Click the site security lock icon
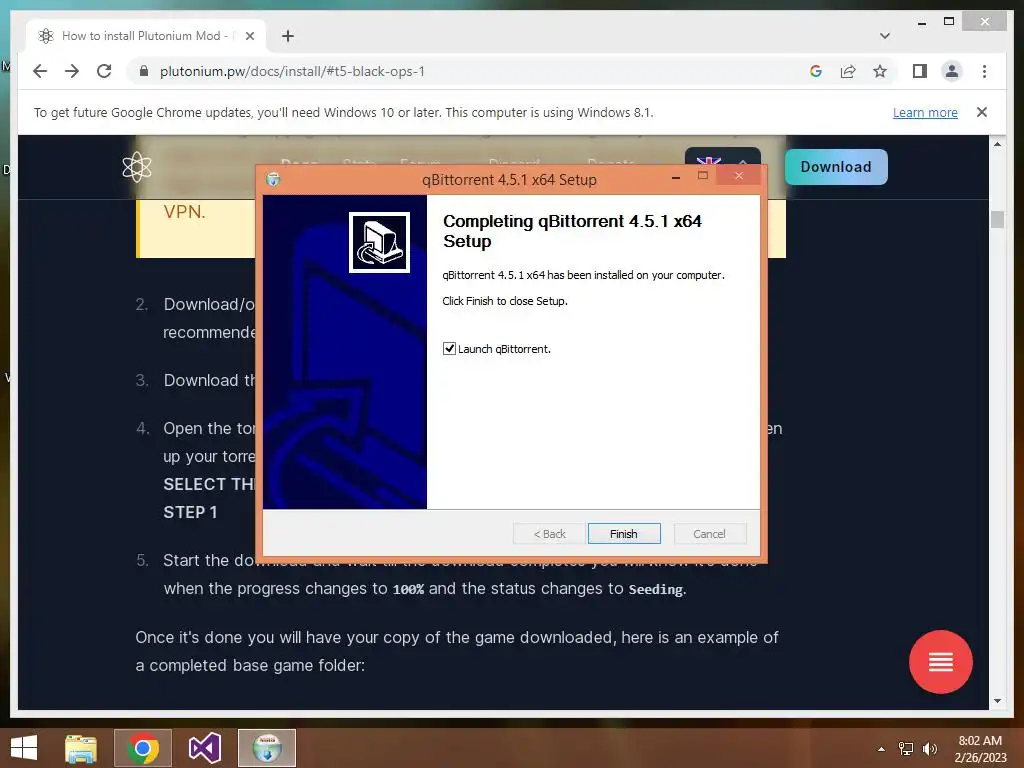This screenshot has height=768, width=1024. tap(144, 71)
